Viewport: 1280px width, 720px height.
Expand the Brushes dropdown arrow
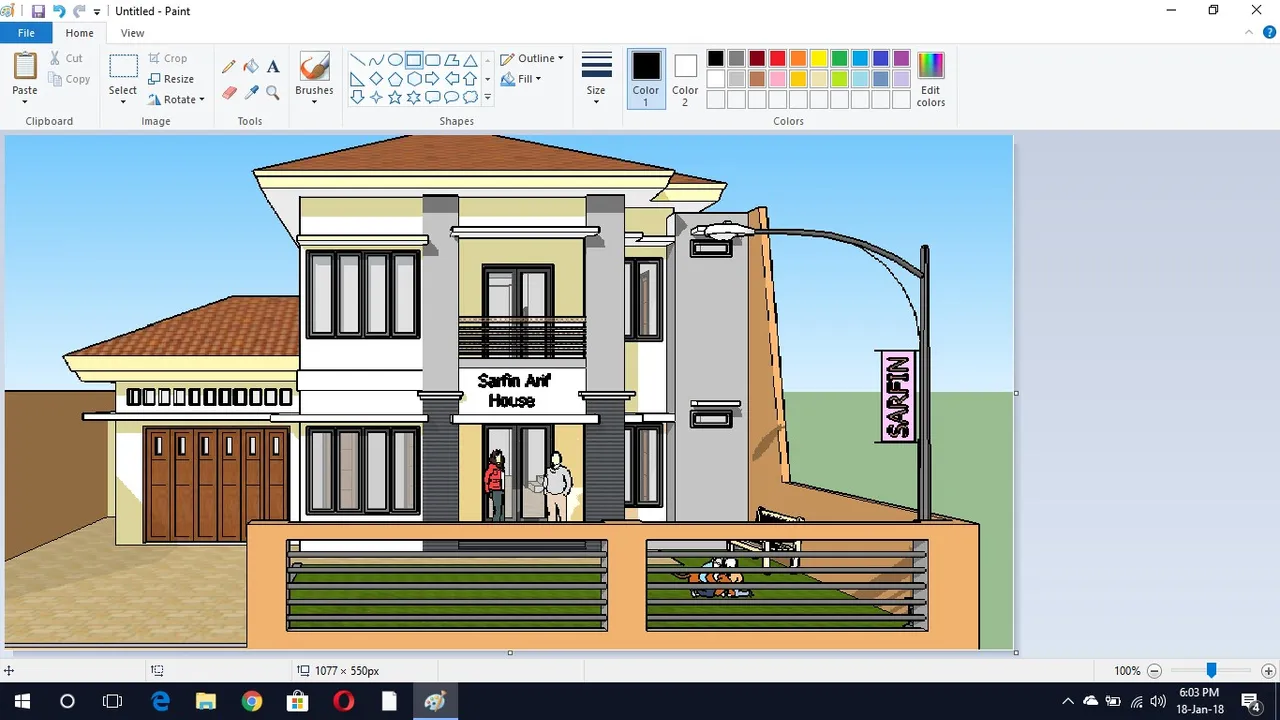coord(314,100)
